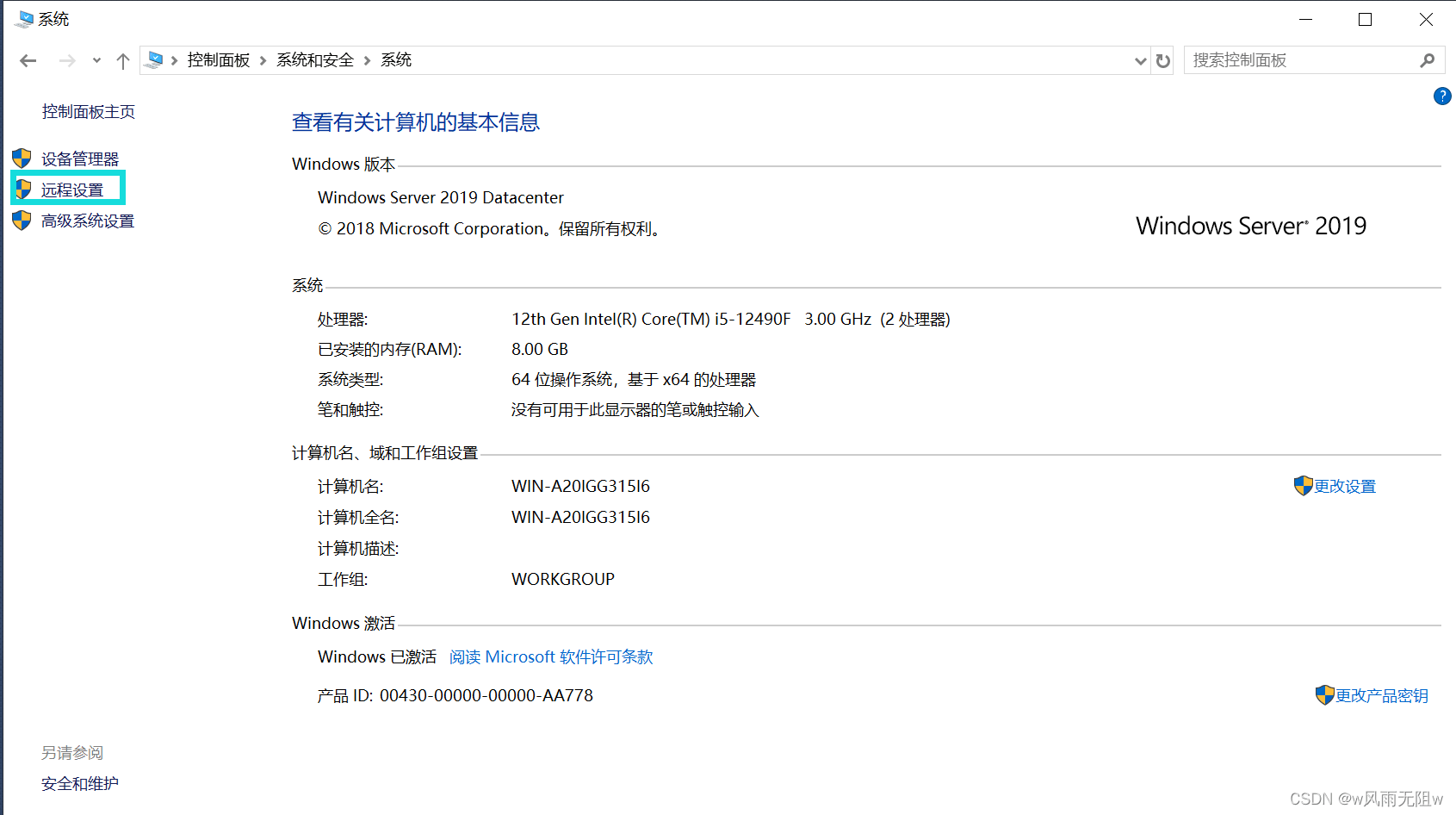Open 安全和维护 under 另请参阅
1456x815 pixels.
coord(80,784)
